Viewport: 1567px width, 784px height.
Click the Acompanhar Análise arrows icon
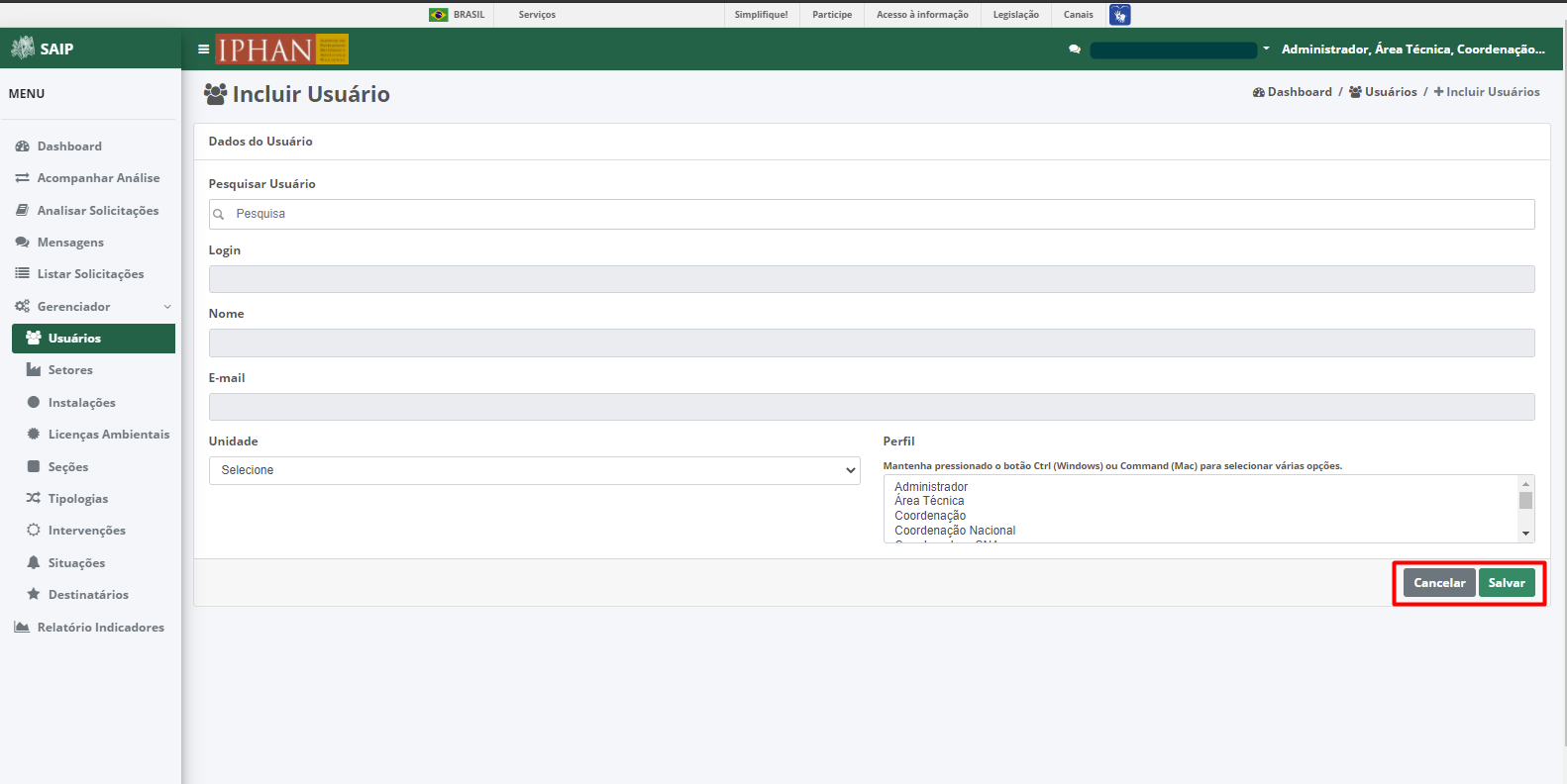pyautogui.click(x=23, y=178)
